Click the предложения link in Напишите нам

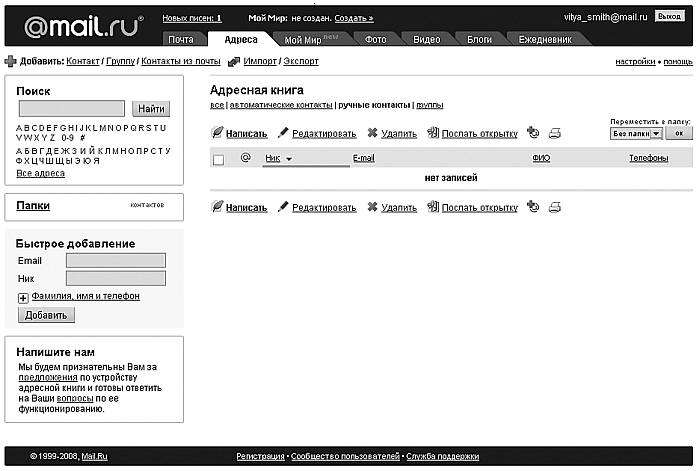click(48, 378)
